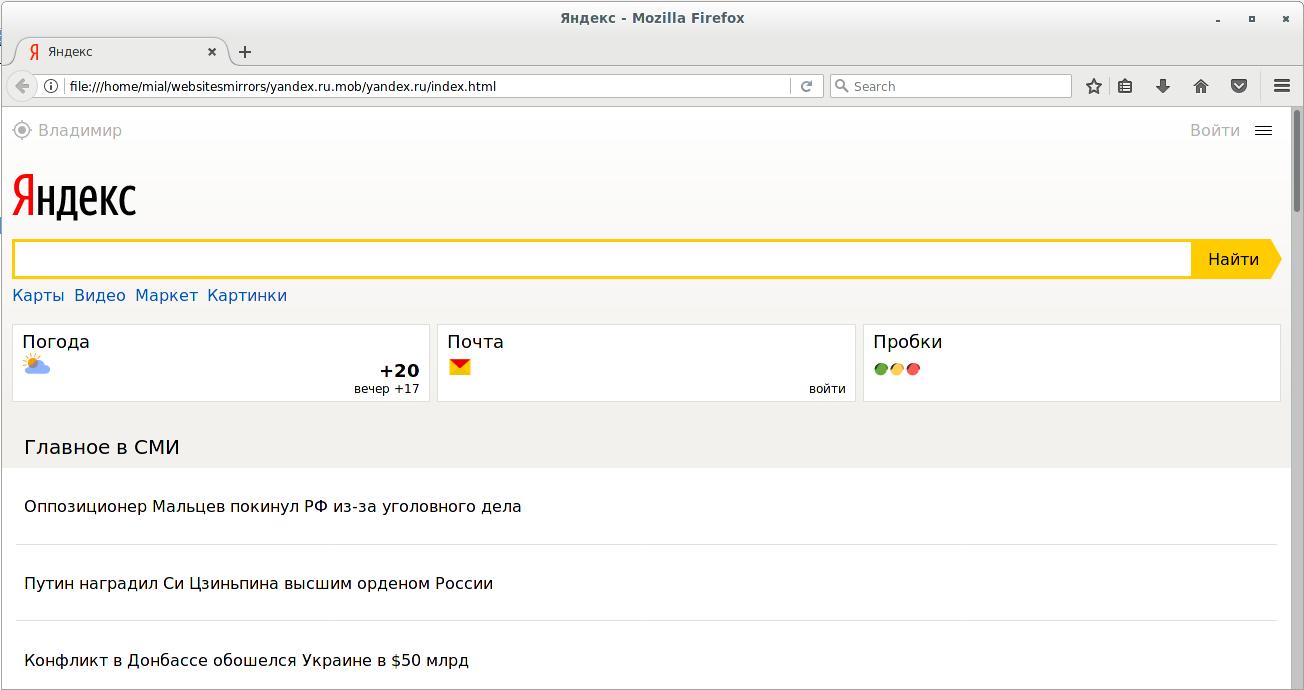Open the Yandex page menu icon
This screenshot has height=690, width=1304.
(1263, 130)
